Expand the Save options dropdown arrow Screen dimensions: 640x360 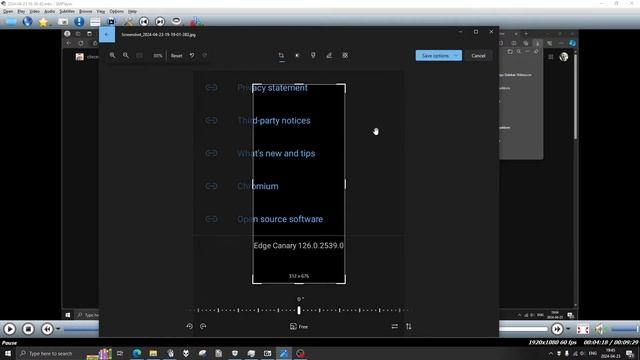pos(457,56)
